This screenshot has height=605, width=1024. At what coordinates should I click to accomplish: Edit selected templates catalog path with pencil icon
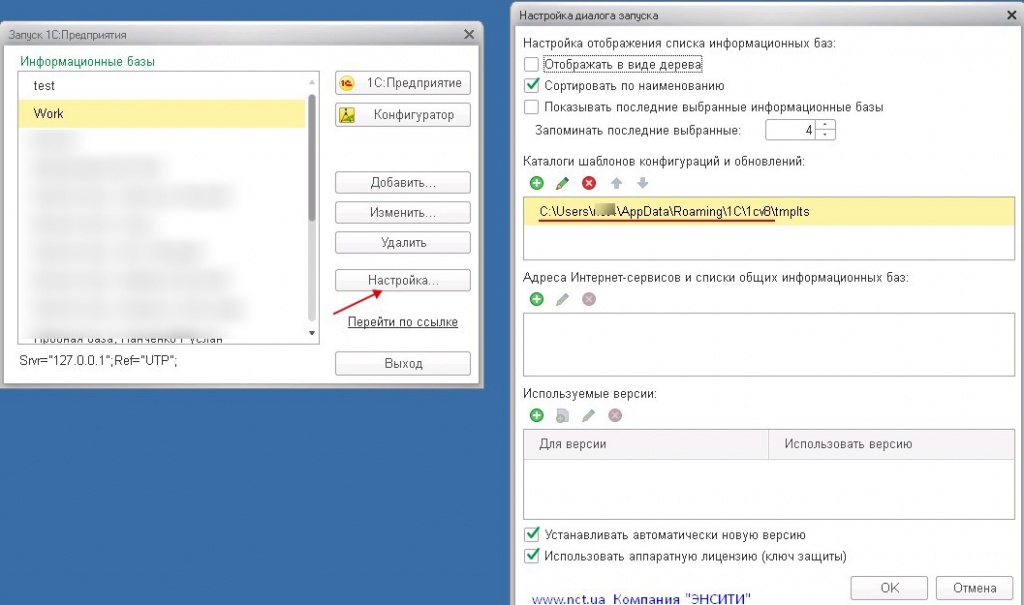click(x=562, y=183)
